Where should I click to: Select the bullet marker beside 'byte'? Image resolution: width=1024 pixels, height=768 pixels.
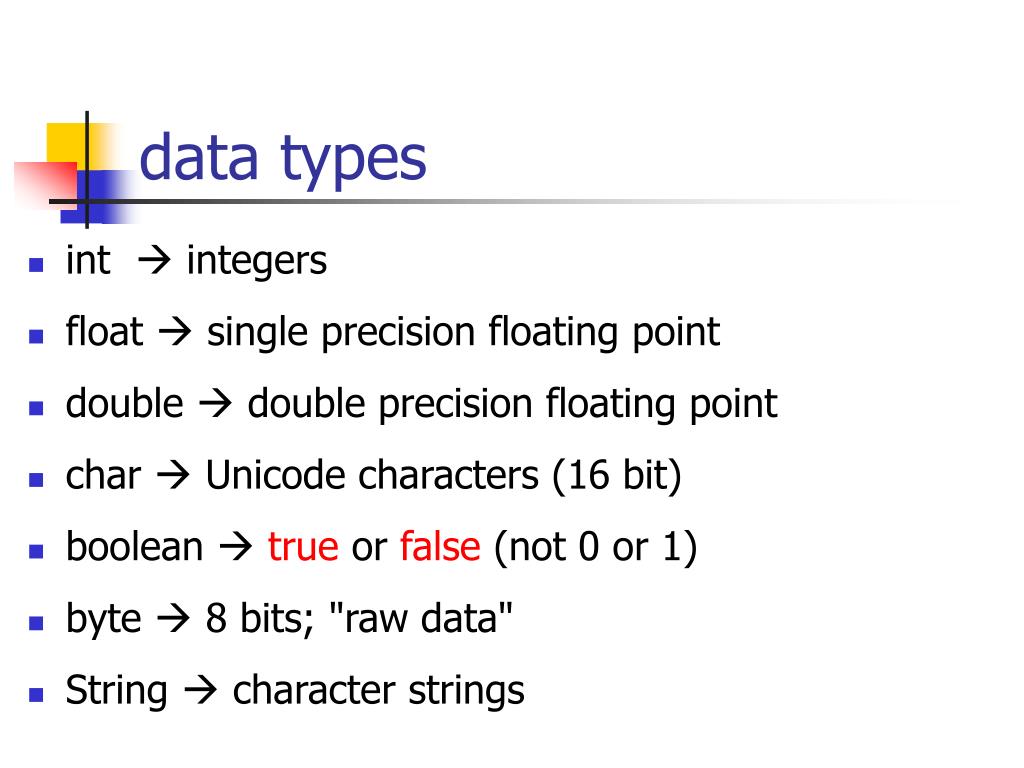click(x=36, y=624)
